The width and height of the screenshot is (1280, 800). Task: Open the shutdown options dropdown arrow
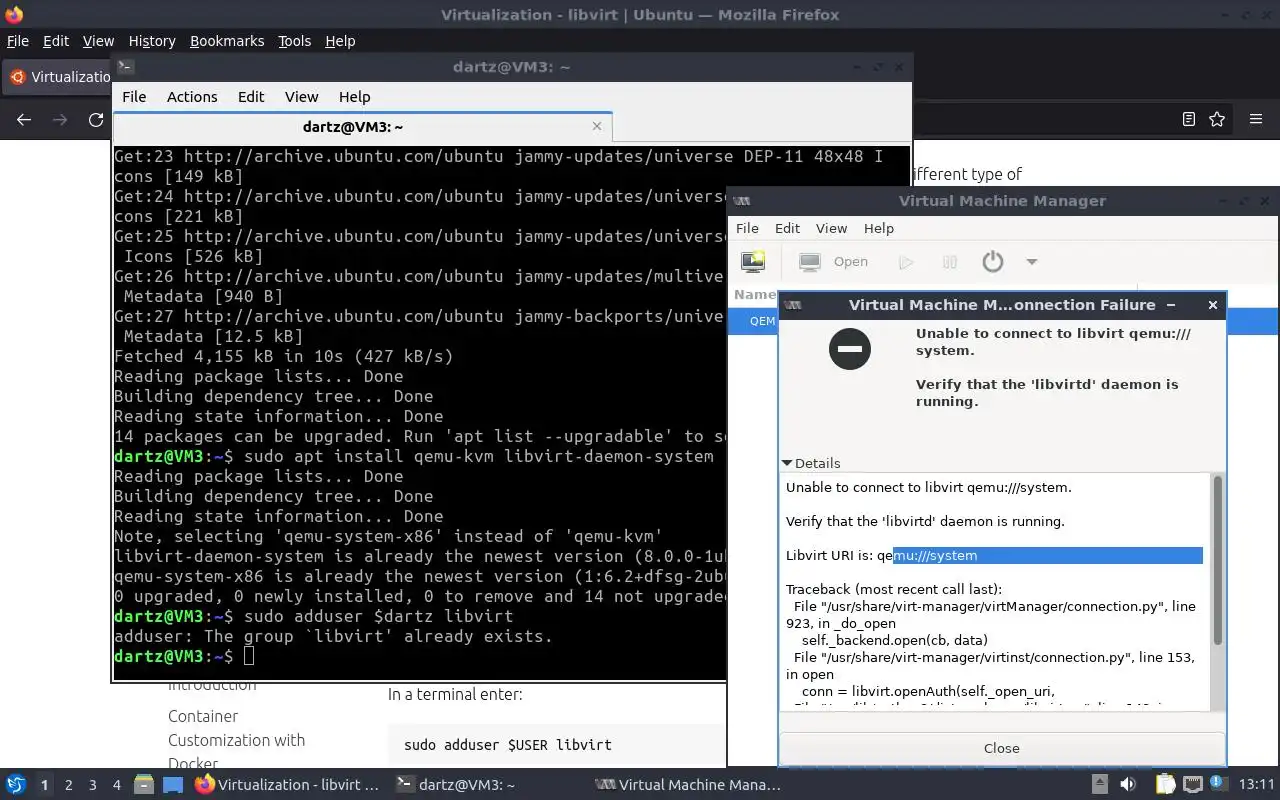tap(1032, 262)
